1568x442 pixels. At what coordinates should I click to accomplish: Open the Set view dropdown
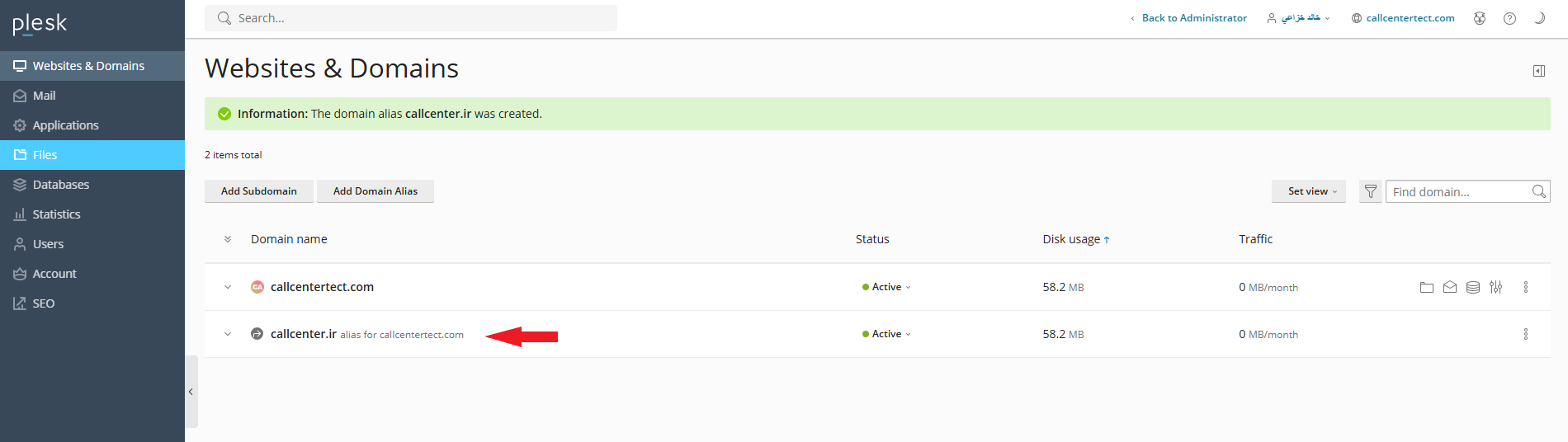pos(1308,191)
